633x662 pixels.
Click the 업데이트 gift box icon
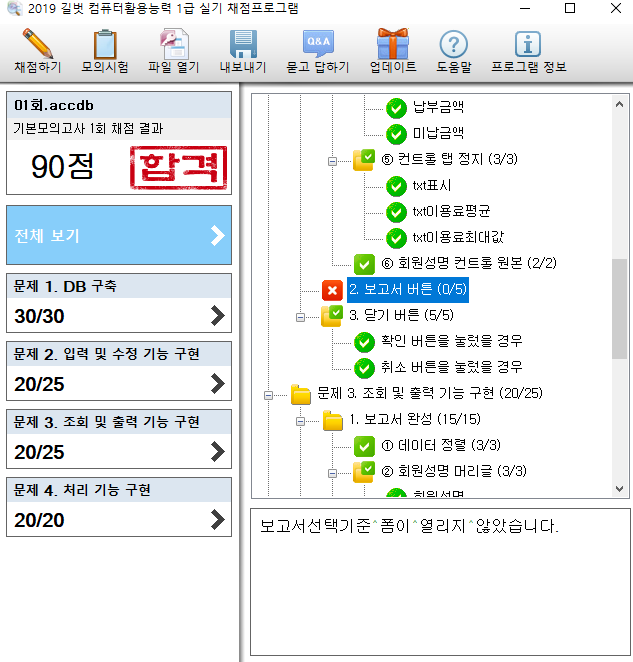[392, 44]
